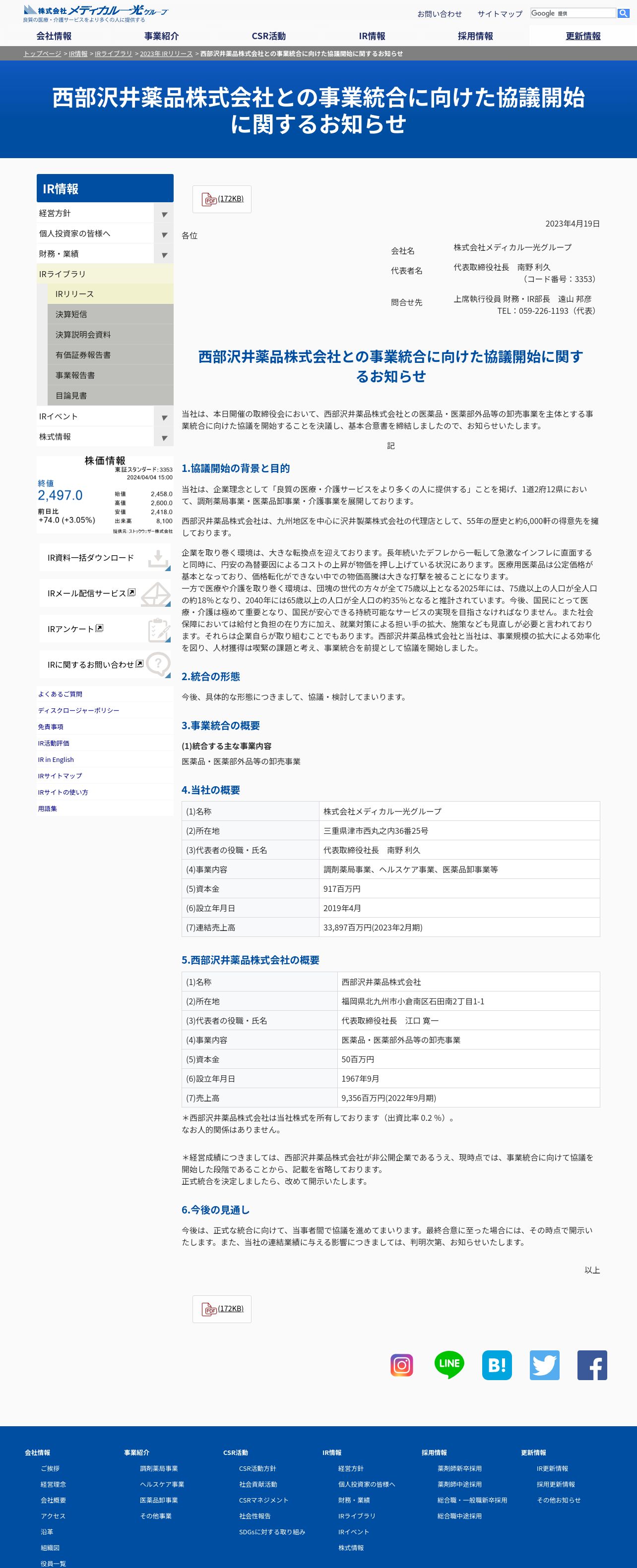Open the 更新情報 main menu
This screenshot has width=637, height=1568.
click(583, 36)
